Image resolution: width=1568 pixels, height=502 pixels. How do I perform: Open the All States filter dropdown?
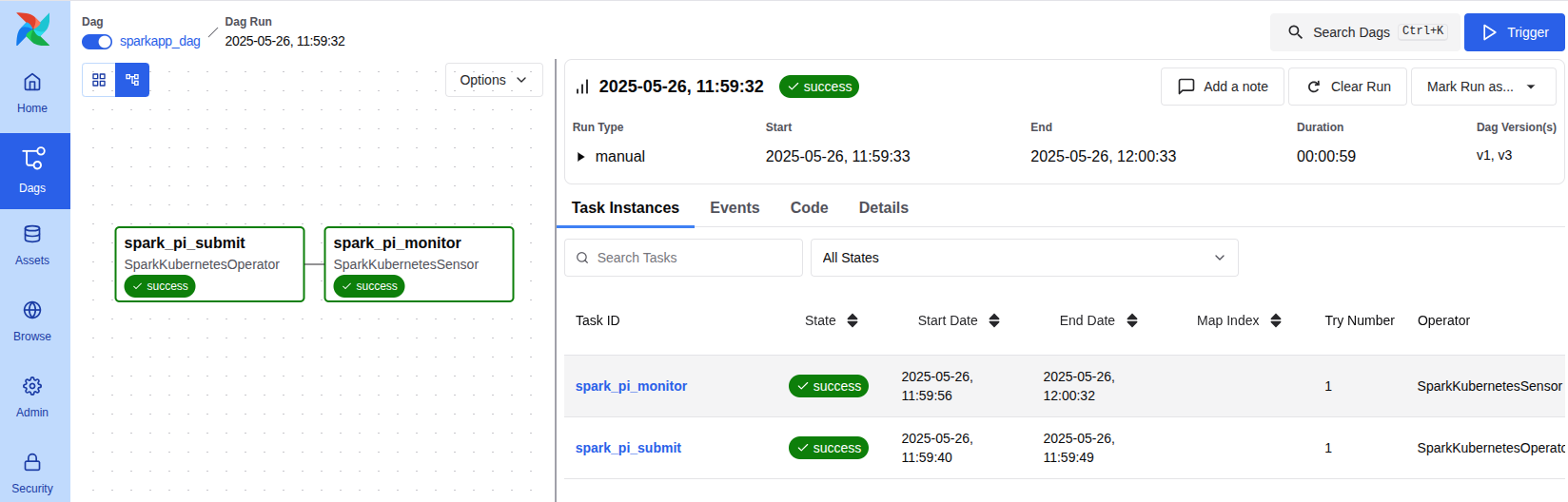coord(1024,258)
